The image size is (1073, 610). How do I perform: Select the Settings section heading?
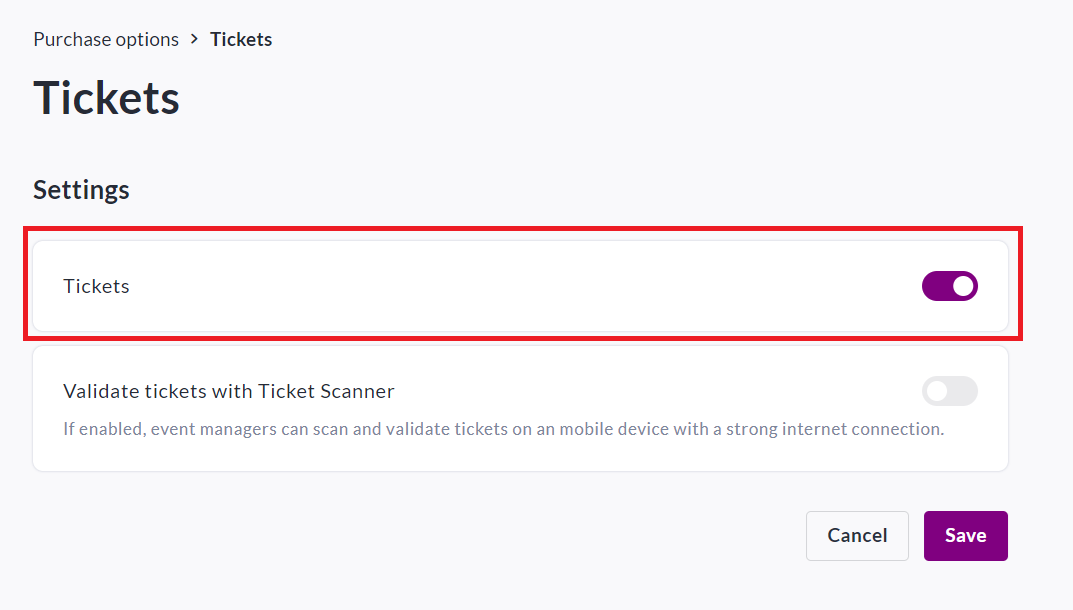pos(81,189)
